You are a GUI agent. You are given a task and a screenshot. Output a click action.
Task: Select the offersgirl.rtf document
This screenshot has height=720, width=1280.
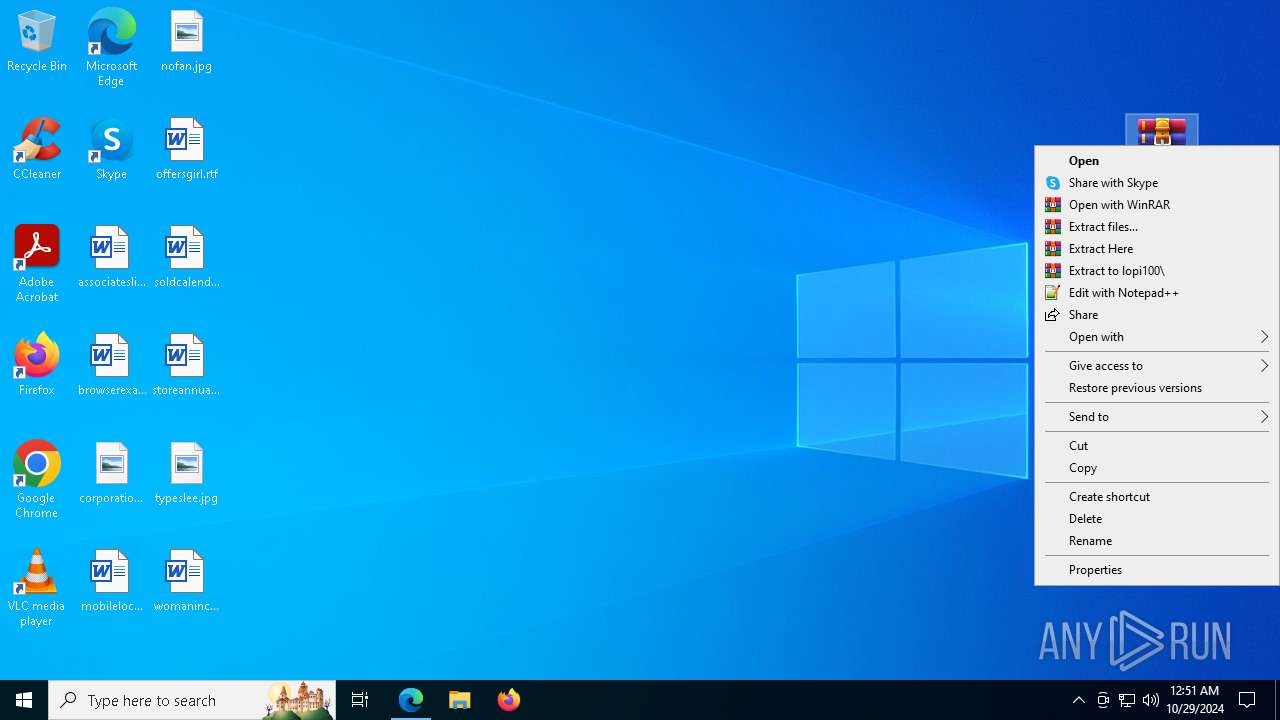click(186, 150)
